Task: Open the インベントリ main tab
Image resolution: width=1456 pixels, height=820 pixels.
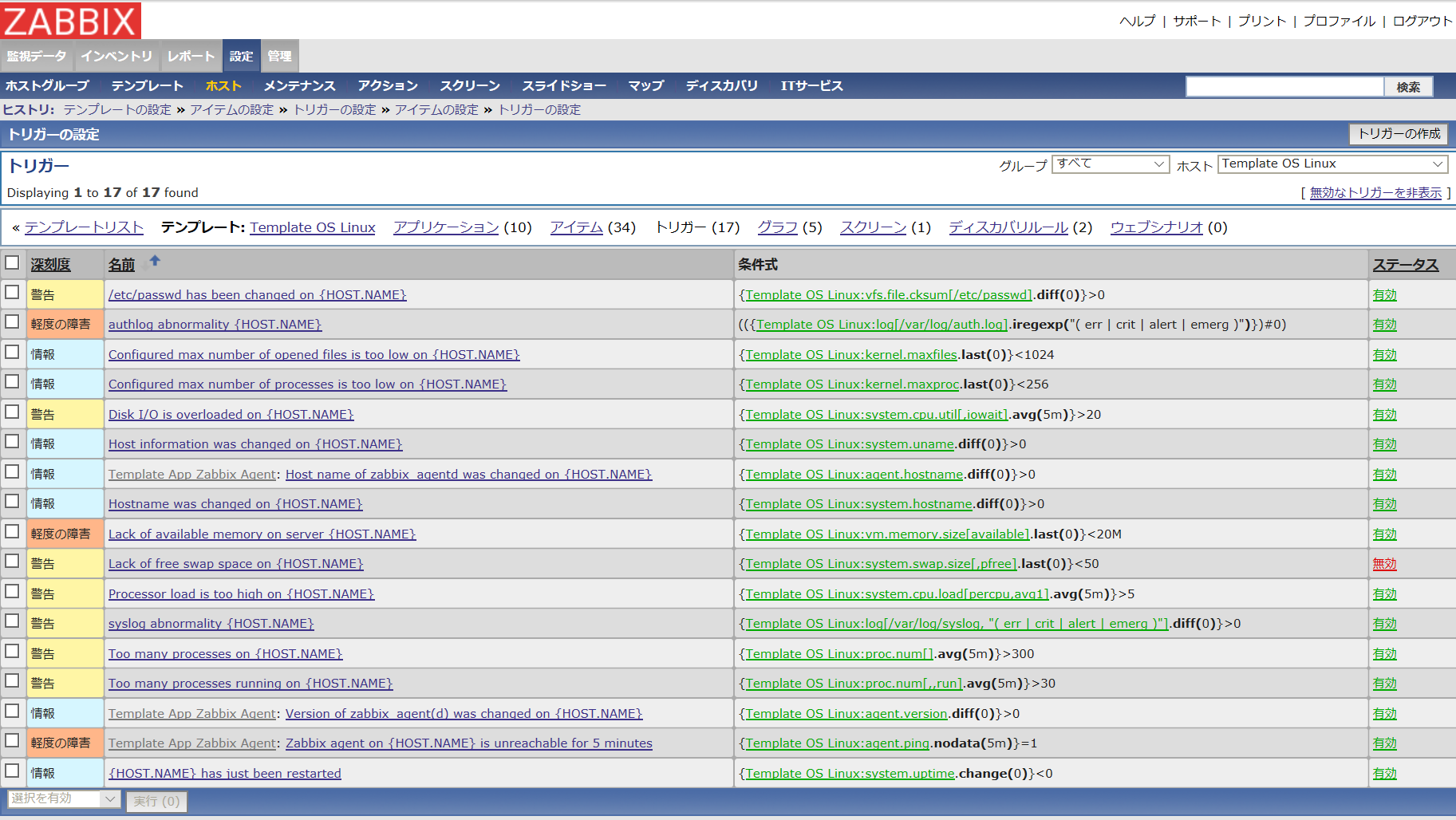Action: pyautogui.click(x=116, y=57)
